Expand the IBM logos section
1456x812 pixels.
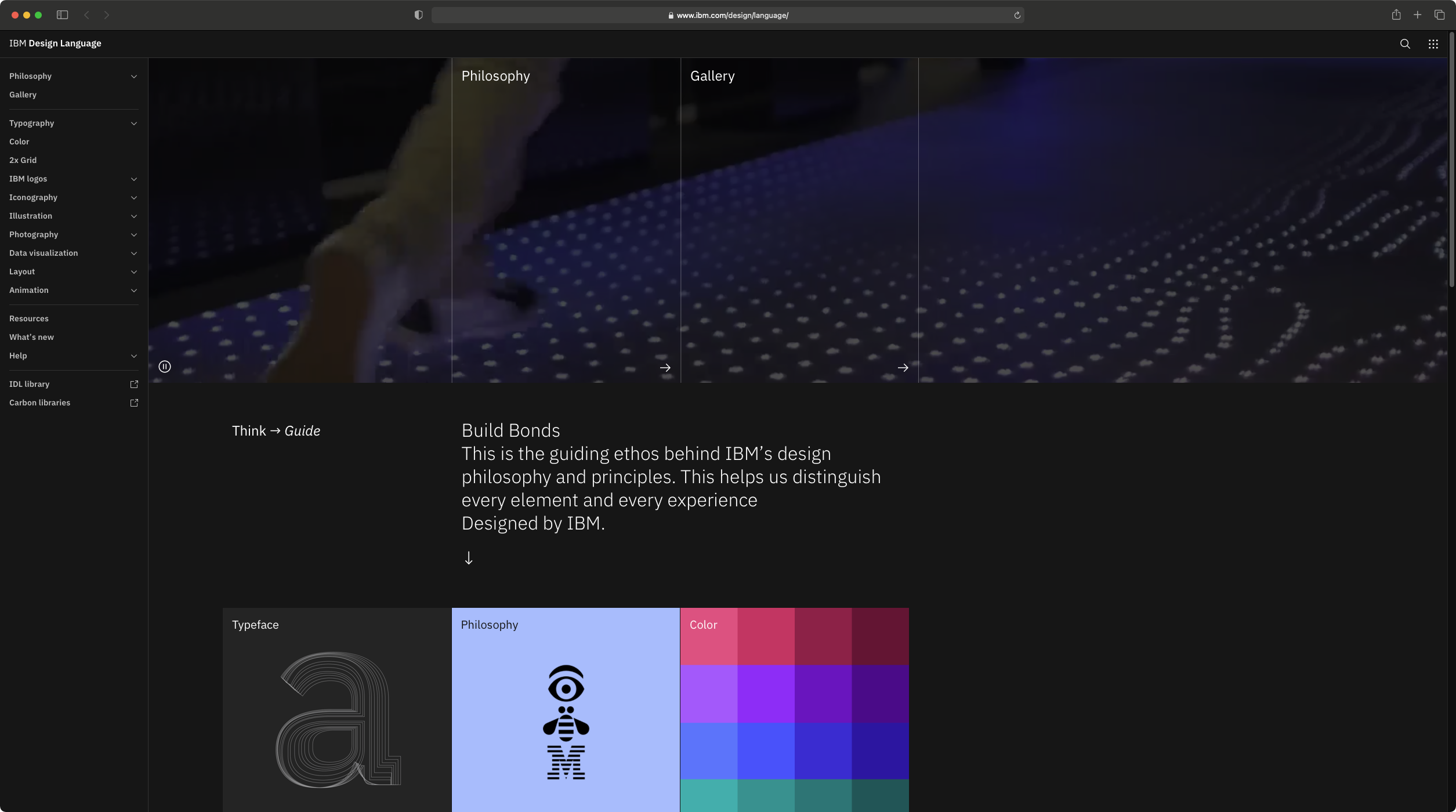coord(134,179)
